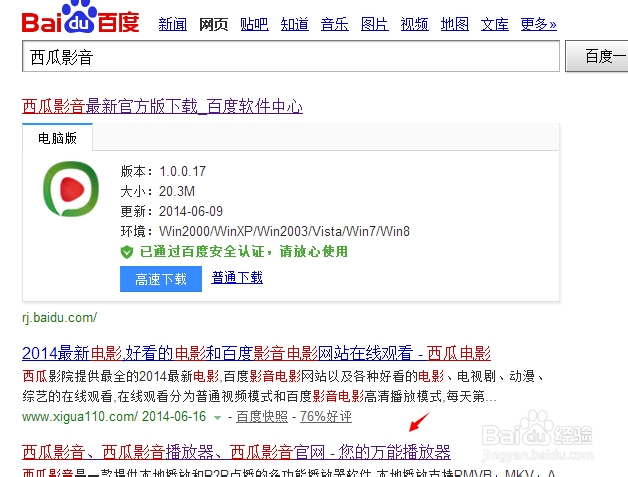Viewport: 628px width, 477px height.
Task: Open the 新闻 navigation link
Action: 173,24
